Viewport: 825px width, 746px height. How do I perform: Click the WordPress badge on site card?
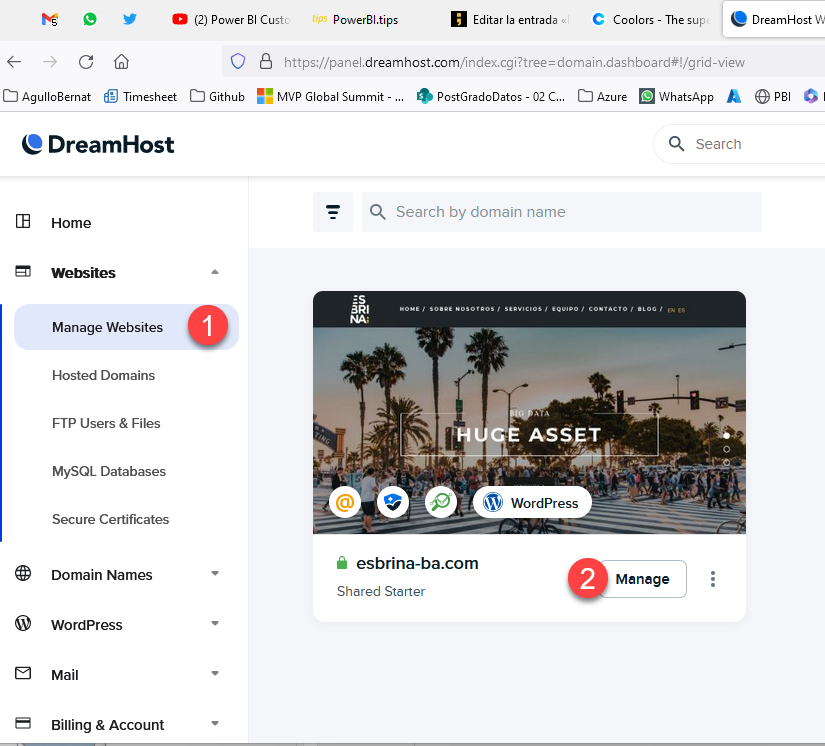531,503
